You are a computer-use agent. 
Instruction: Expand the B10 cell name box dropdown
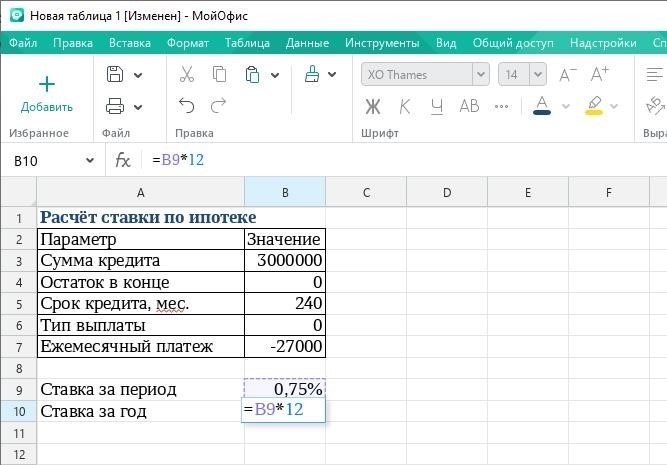coord(90,161)
